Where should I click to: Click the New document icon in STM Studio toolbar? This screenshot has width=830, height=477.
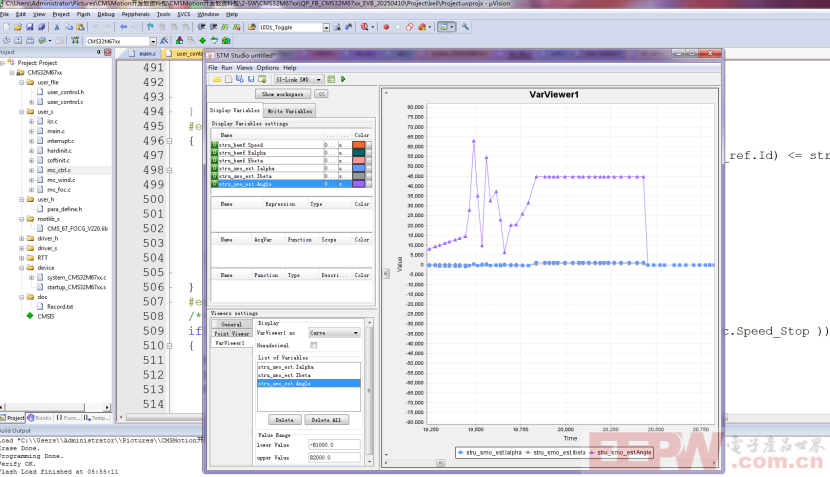tap(228, 79)
